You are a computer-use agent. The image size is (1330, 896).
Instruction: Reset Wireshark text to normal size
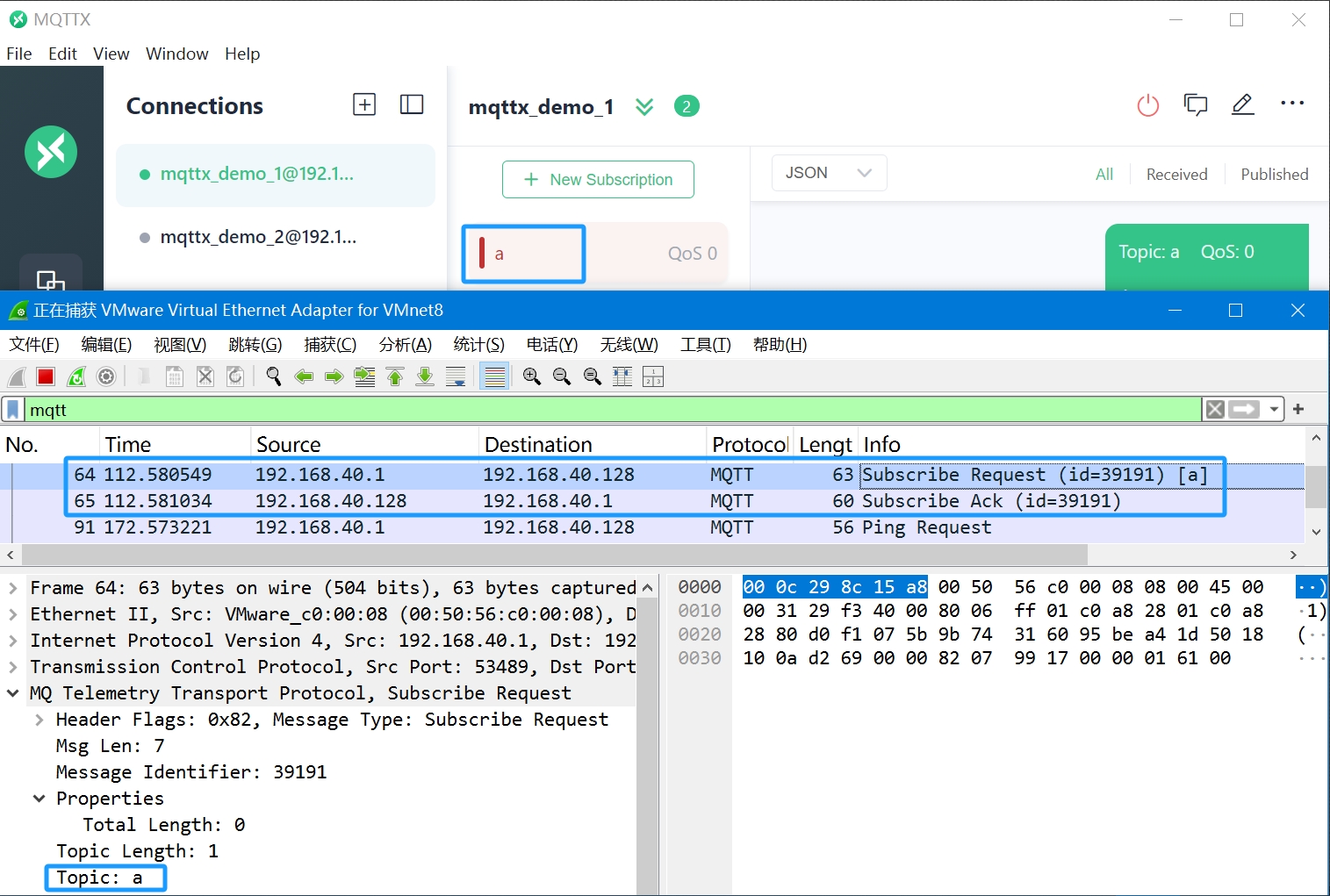tap(593, 376)
